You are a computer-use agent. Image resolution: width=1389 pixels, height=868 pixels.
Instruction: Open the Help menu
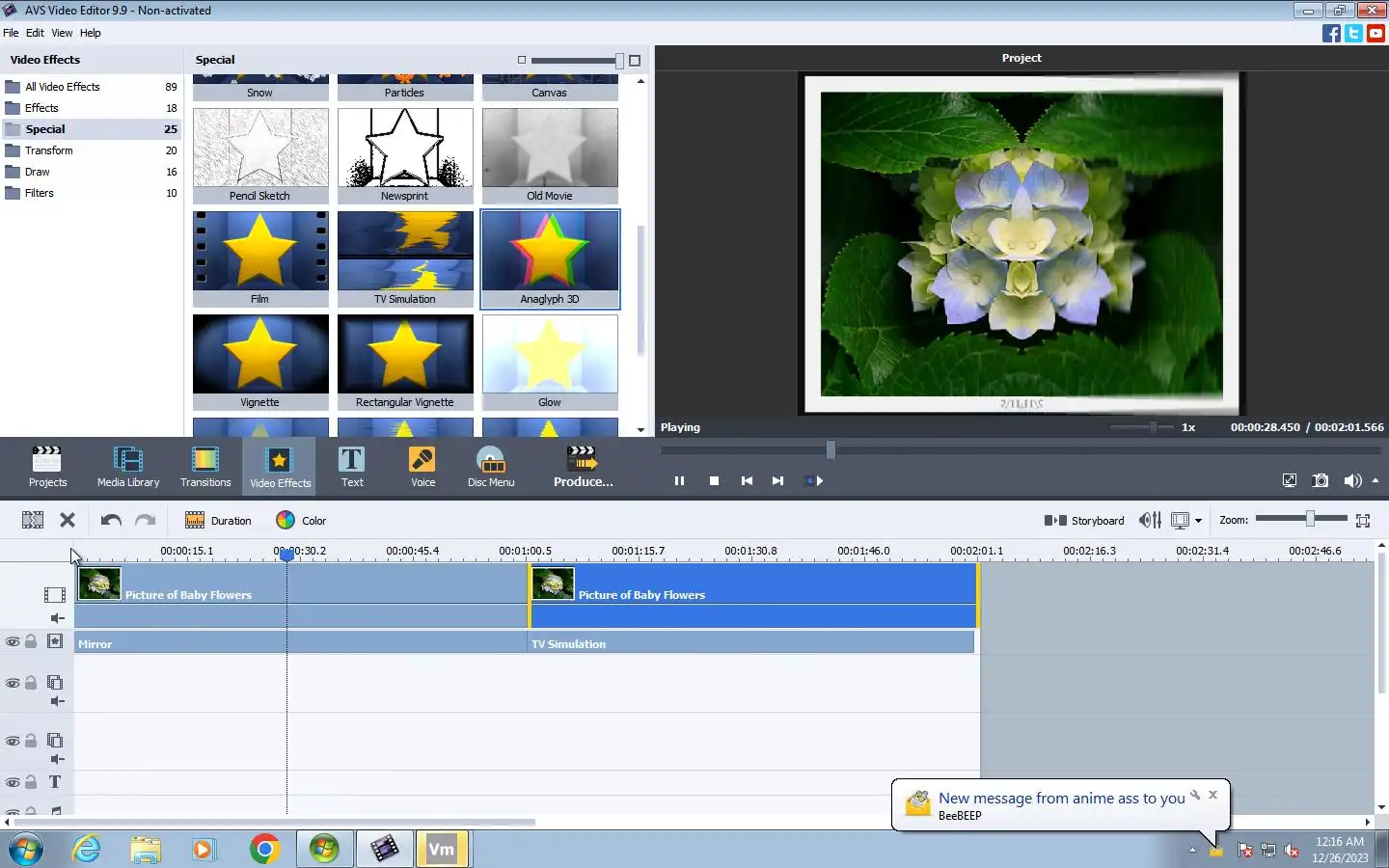click(x=90, y=33)
